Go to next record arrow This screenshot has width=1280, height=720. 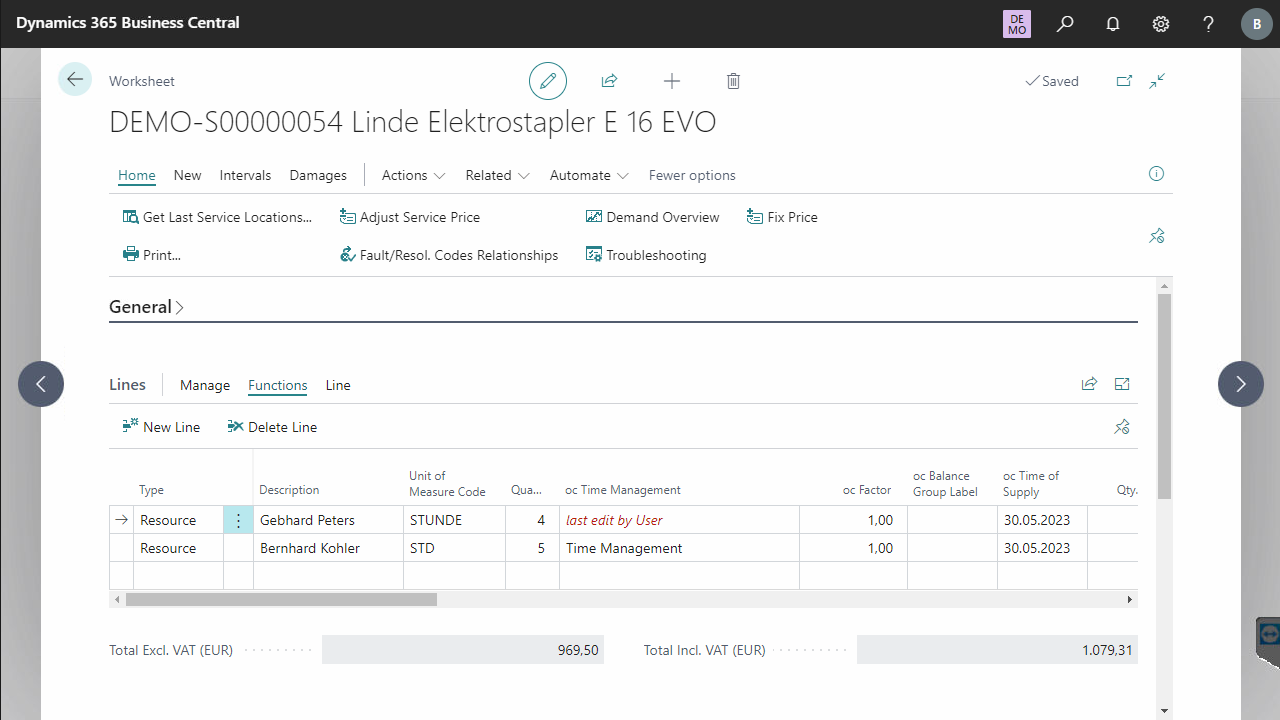point(1241,384)
